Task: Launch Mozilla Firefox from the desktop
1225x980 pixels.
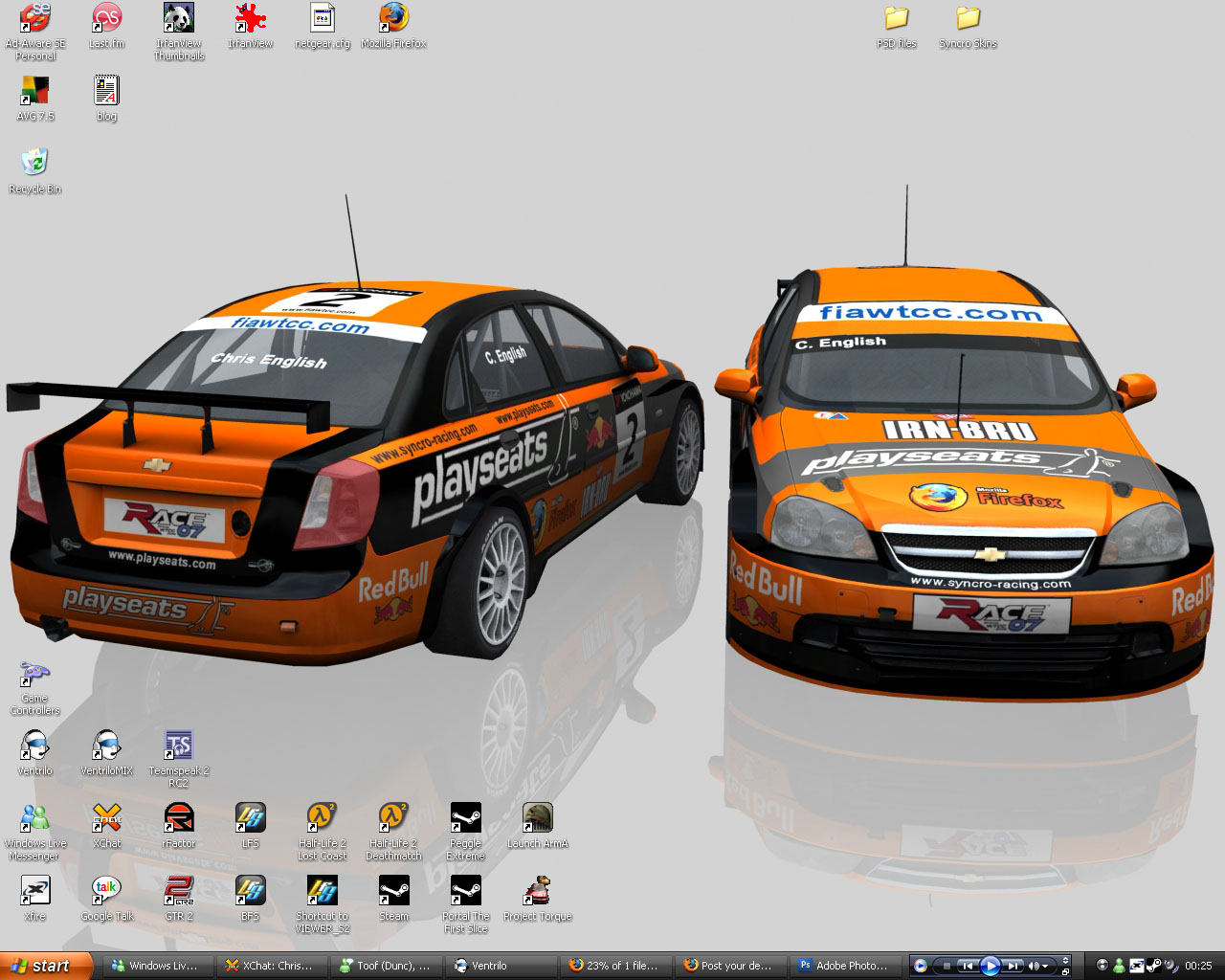Action: tap(393, 26)
